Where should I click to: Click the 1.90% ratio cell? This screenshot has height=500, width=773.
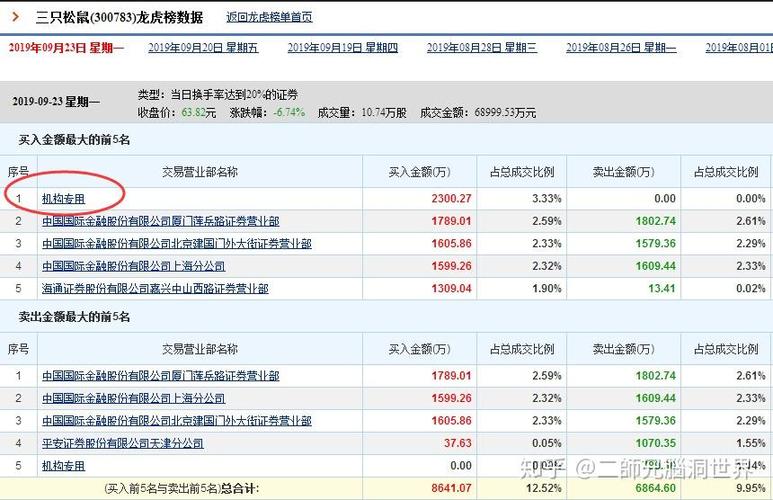pyautogui.click(x=547, y=288)
